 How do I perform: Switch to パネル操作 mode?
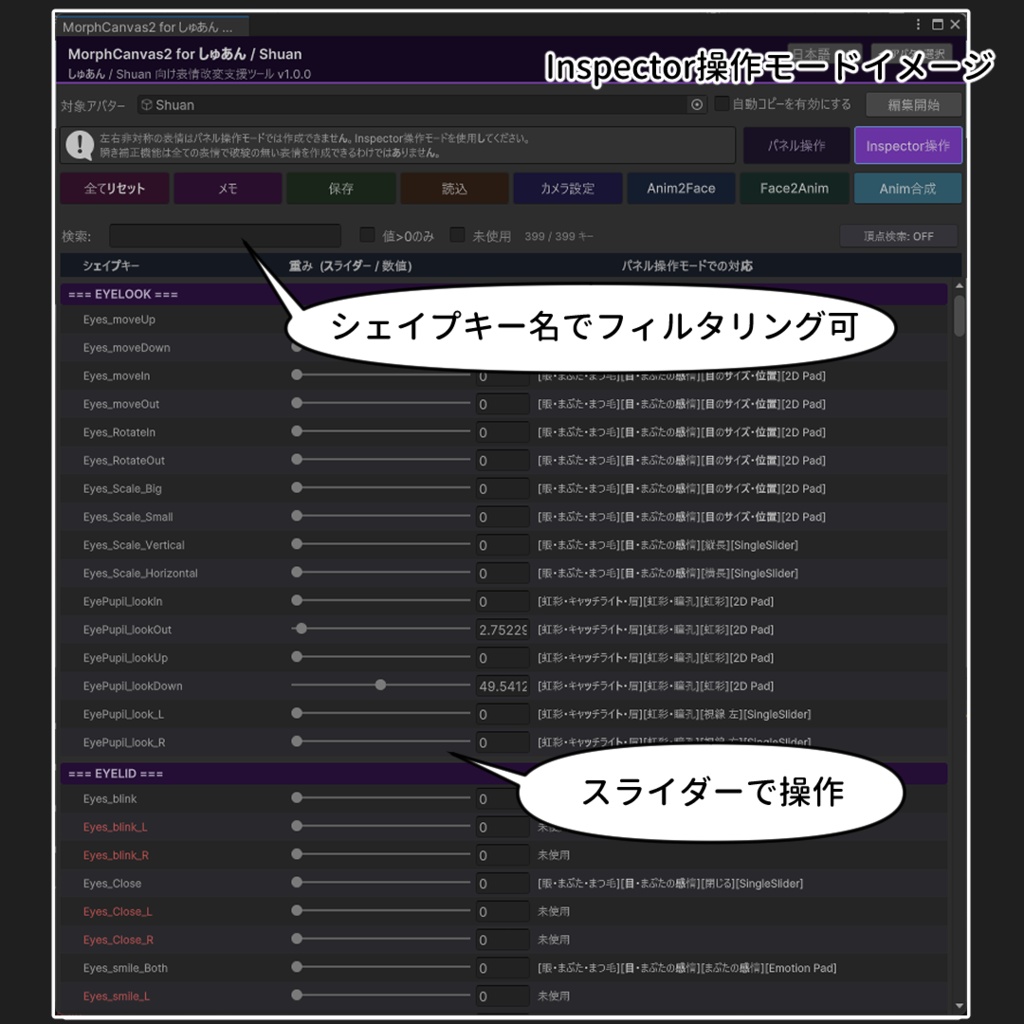coord(796,146)
